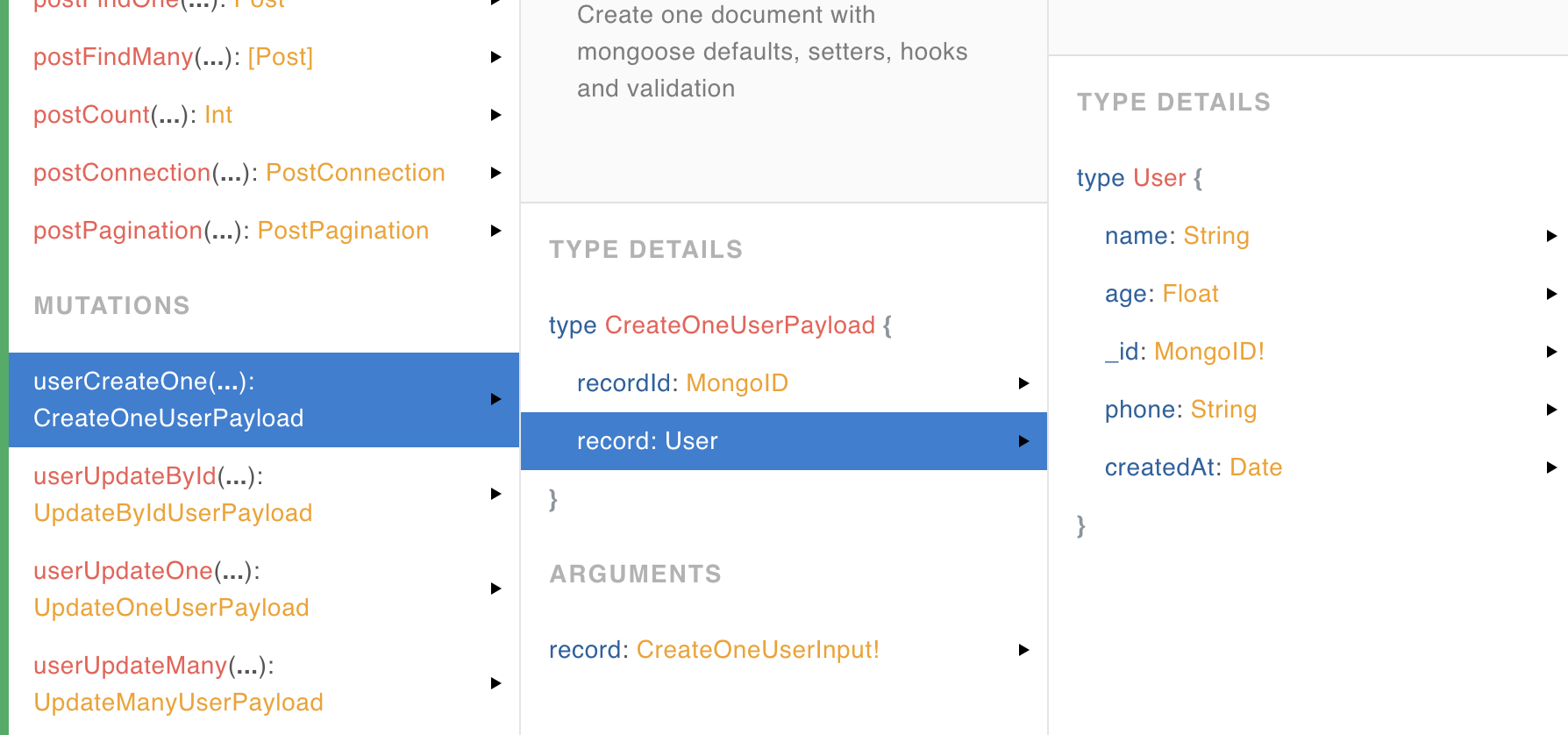Screen dimensions: 1568x735
Task: Click the userCreateOne description text
Action: (772, 52)
